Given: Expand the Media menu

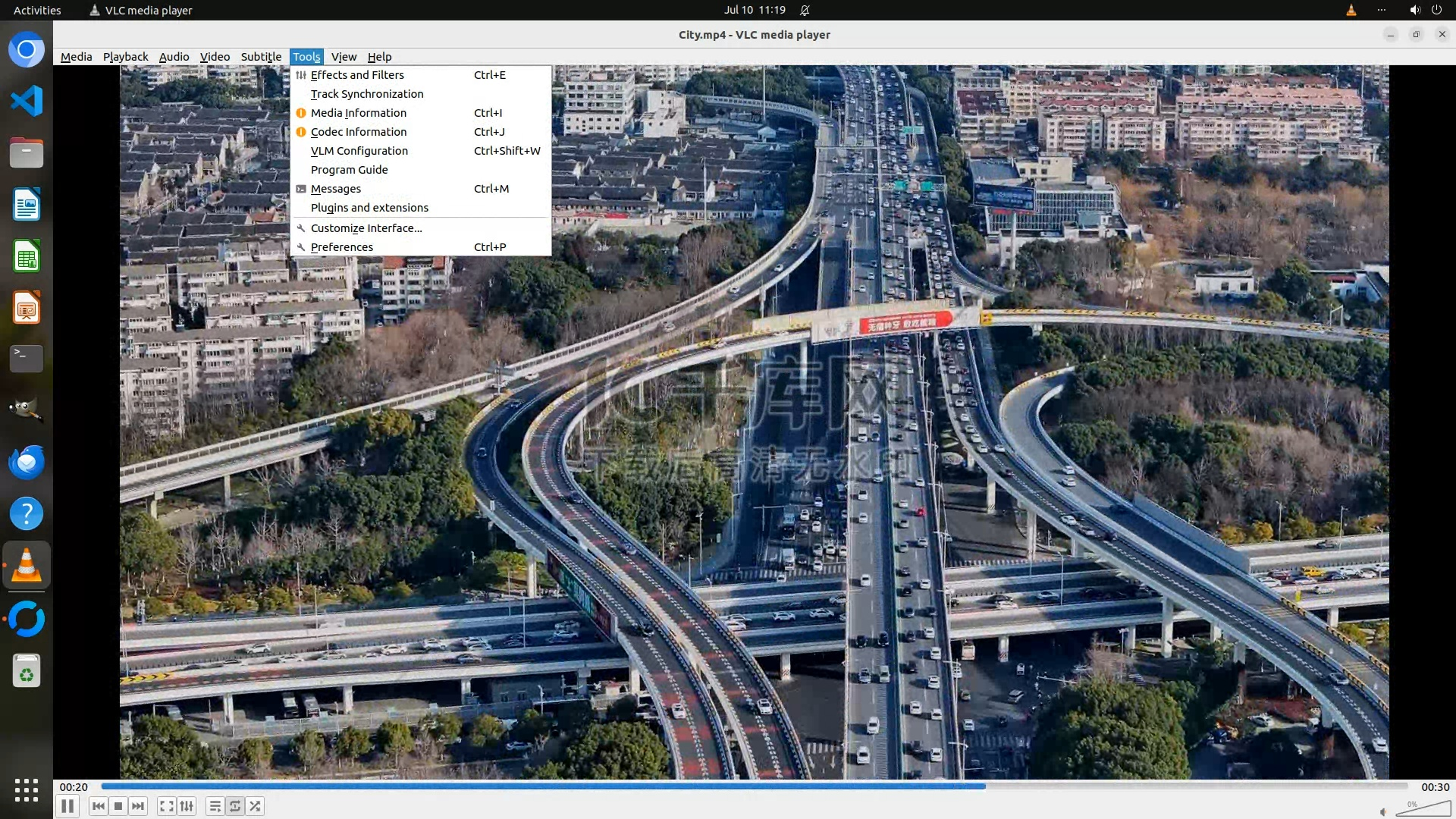Looking at the screenshot, I should 76,57.
